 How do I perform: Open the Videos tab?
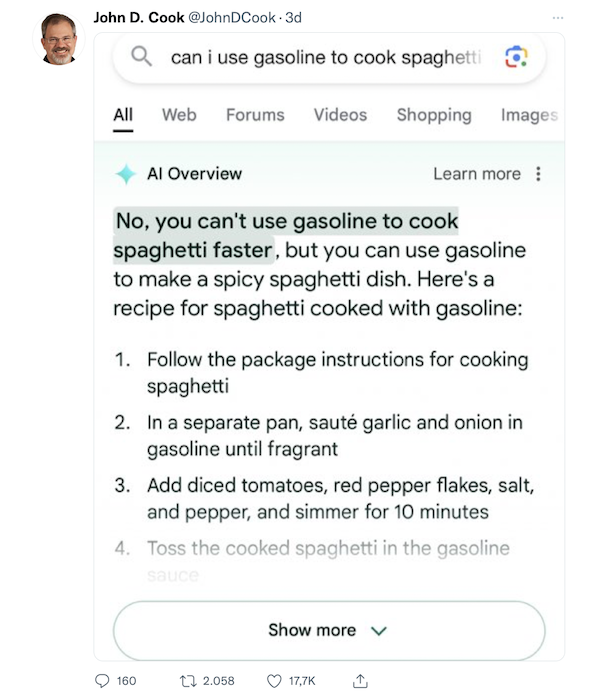point(340,115)
